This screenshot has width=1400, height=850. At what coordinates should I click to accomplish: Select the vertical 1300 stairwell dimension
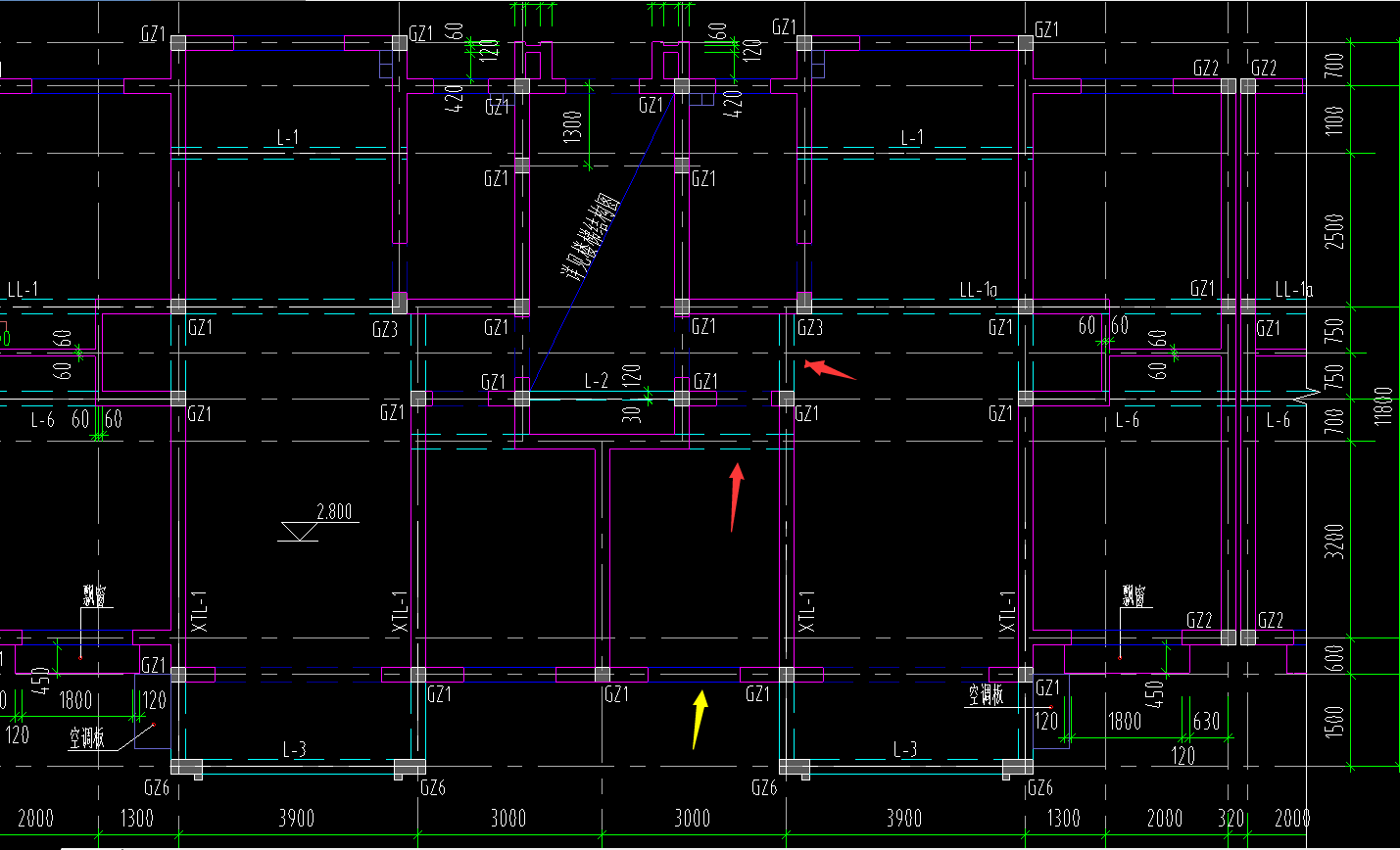[574, 127]
